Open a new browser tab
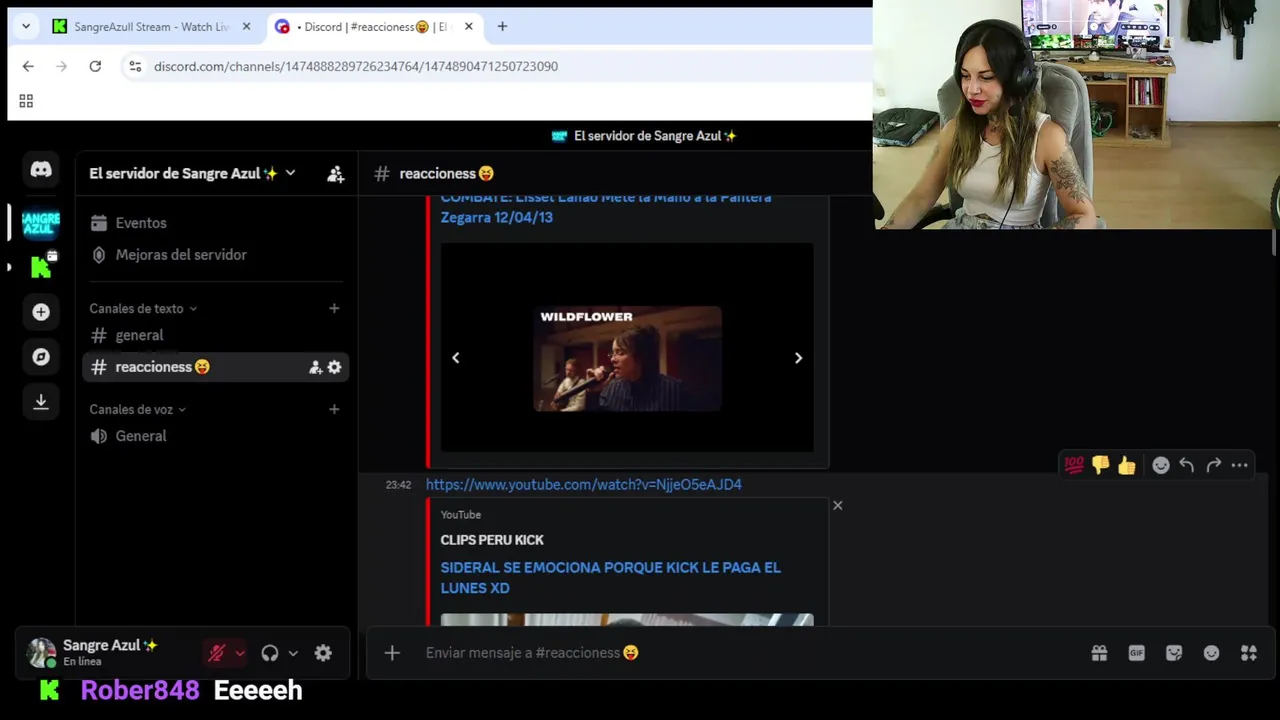Screen dimensions: 1280x720 tap(502, 27)
